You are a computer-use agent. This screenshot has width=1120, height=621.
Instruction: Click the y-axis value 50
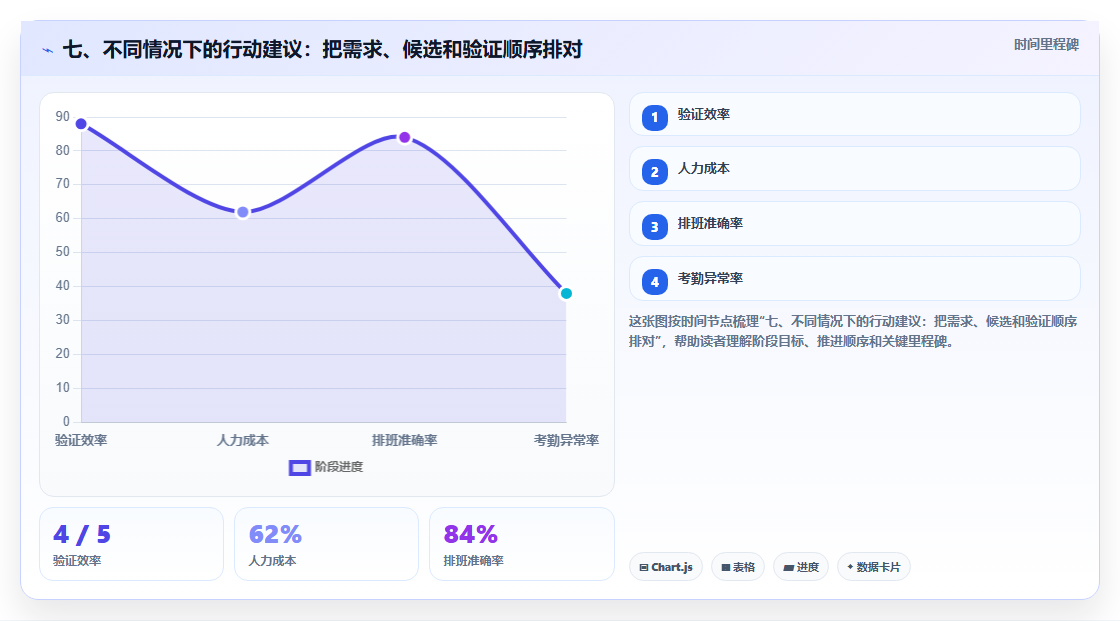click(x=63, y=252)
